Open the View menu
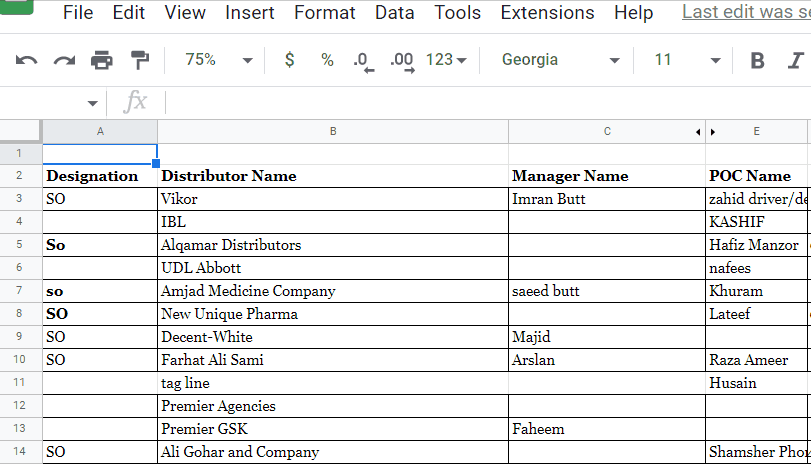 (185, 12)
